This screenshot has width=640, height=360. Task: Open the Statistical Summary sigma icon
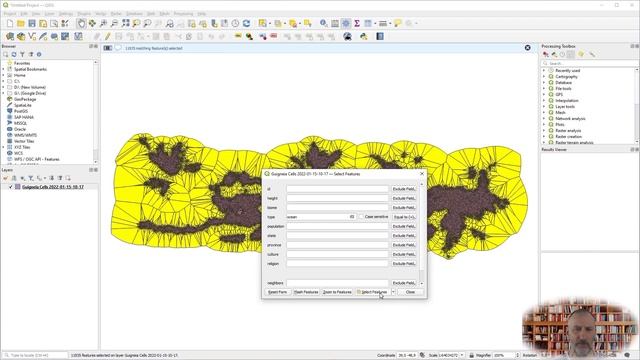(x=357, y=24)
